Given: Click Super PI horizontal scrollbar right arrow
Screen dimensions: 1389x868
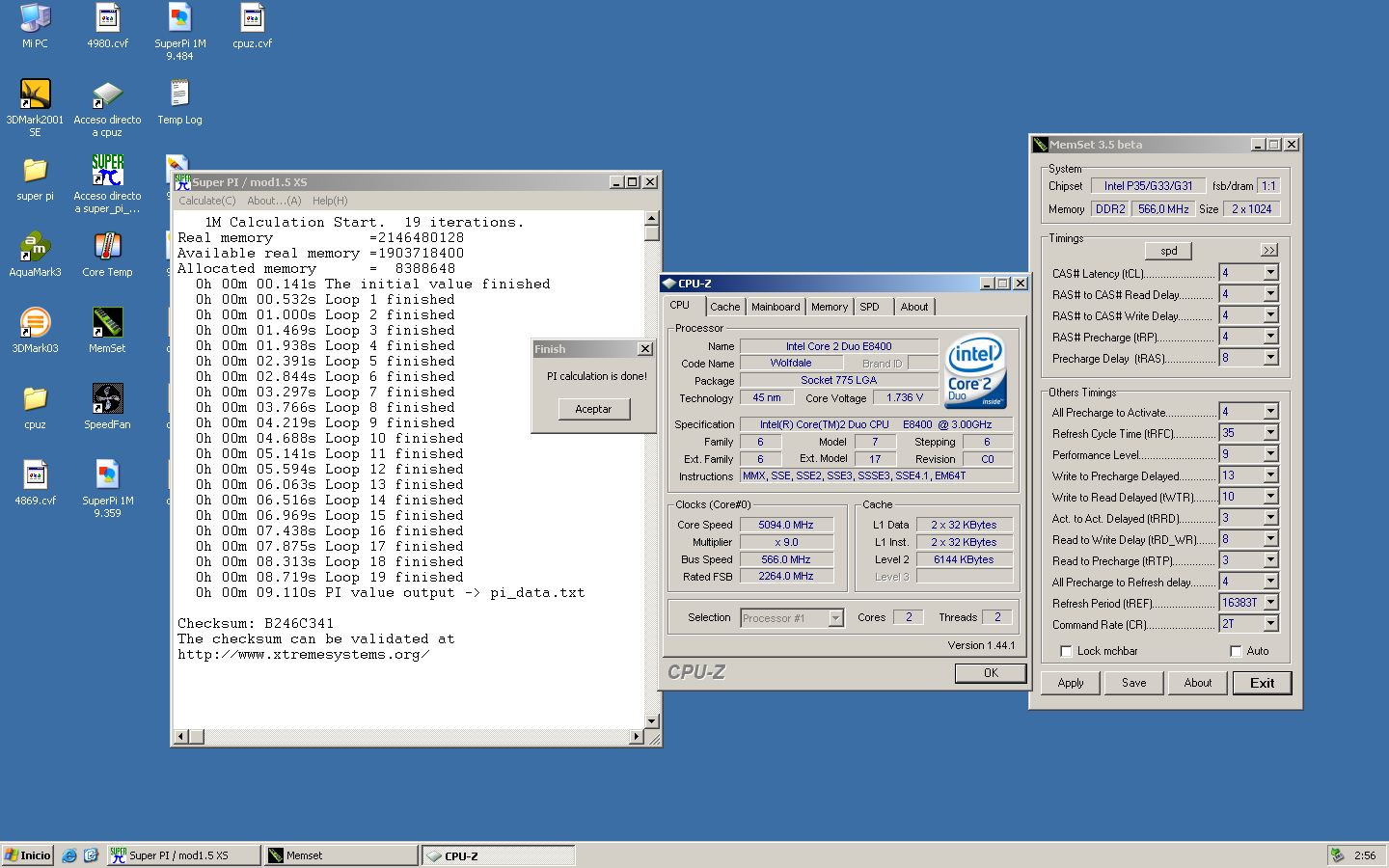Looking at the screenshot, I should point(637,737).
